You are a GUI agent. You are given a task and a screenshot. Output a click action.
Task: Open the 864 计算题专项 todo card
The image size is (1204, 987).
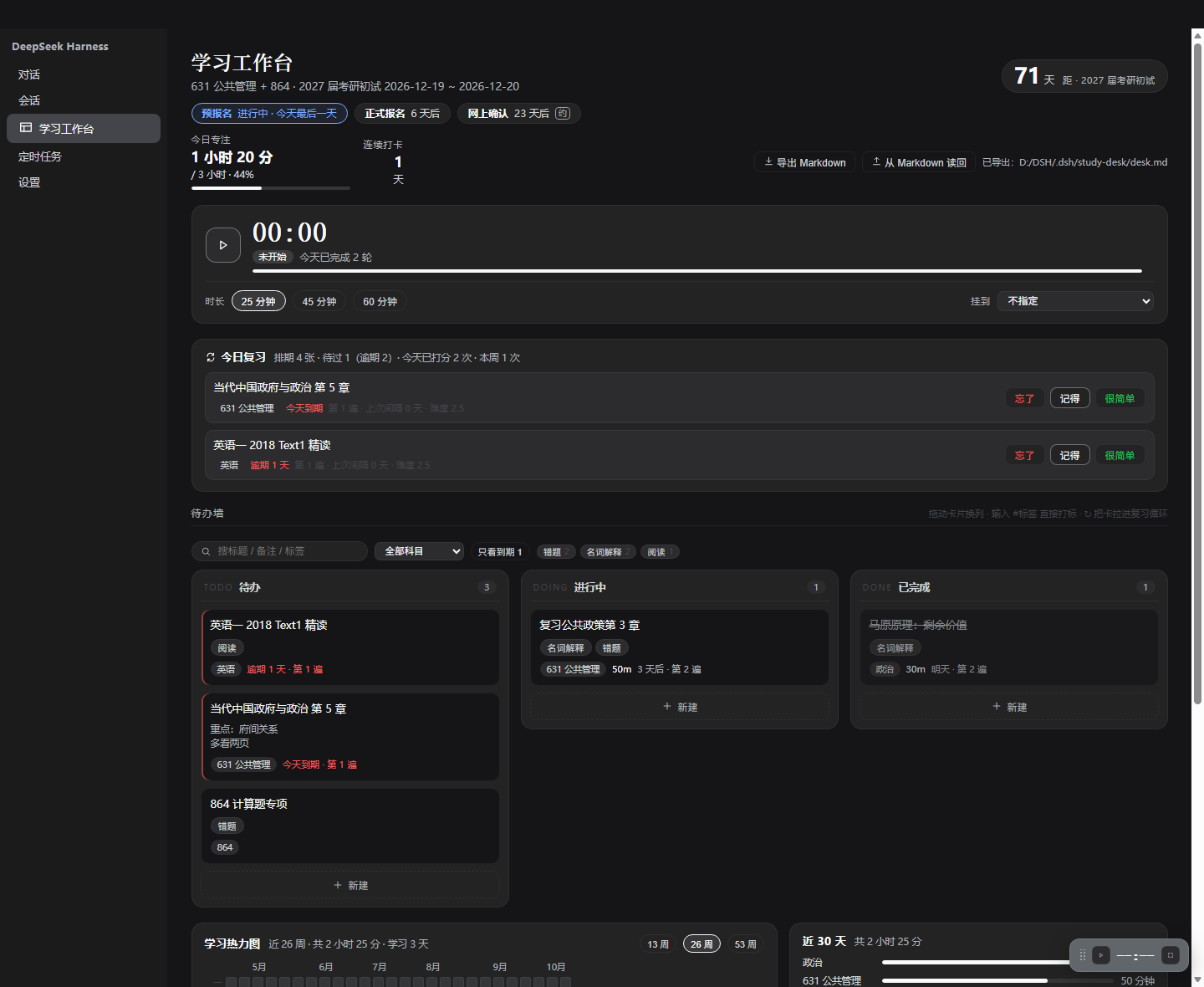point(350,826)
